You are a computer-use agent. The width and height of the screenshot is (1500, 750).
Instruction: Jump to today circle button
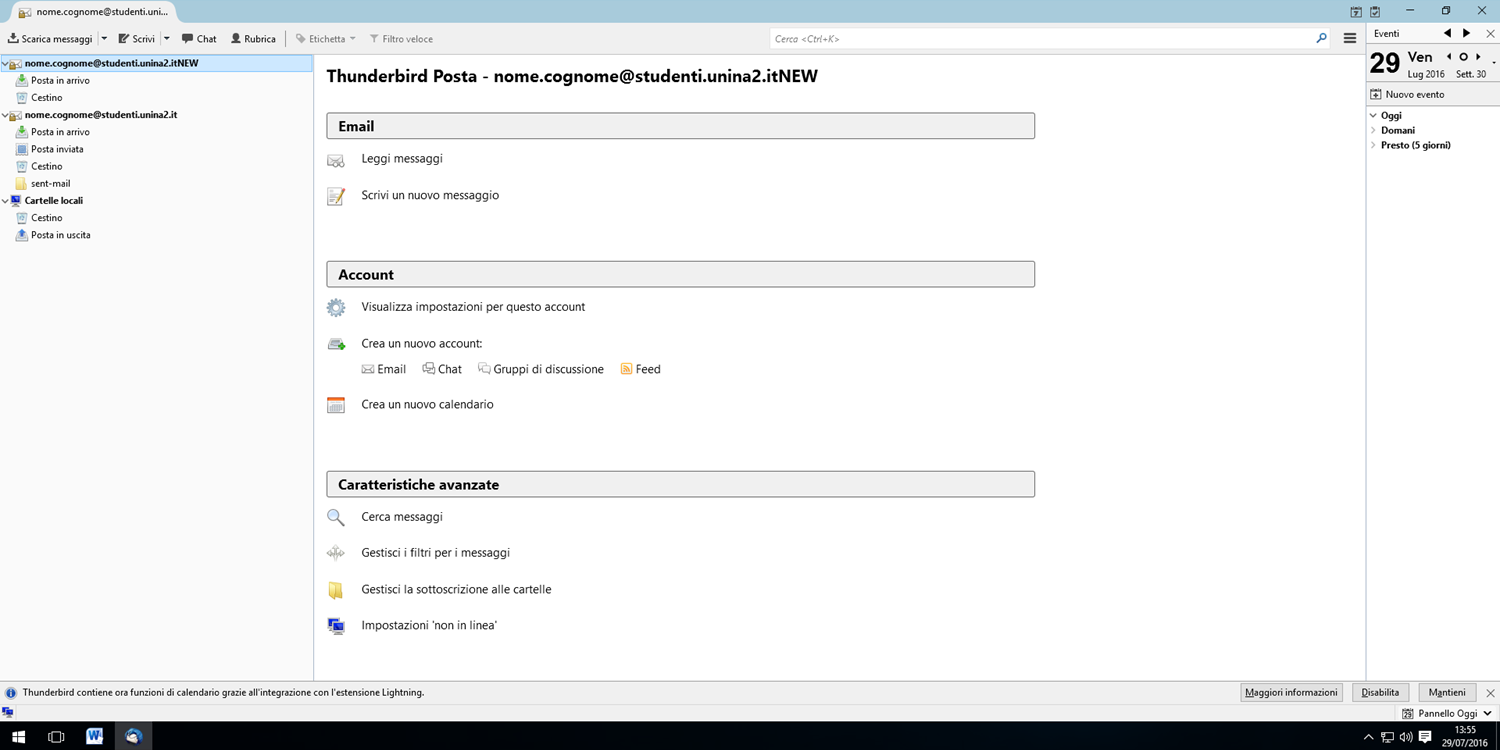[1463, 57]
